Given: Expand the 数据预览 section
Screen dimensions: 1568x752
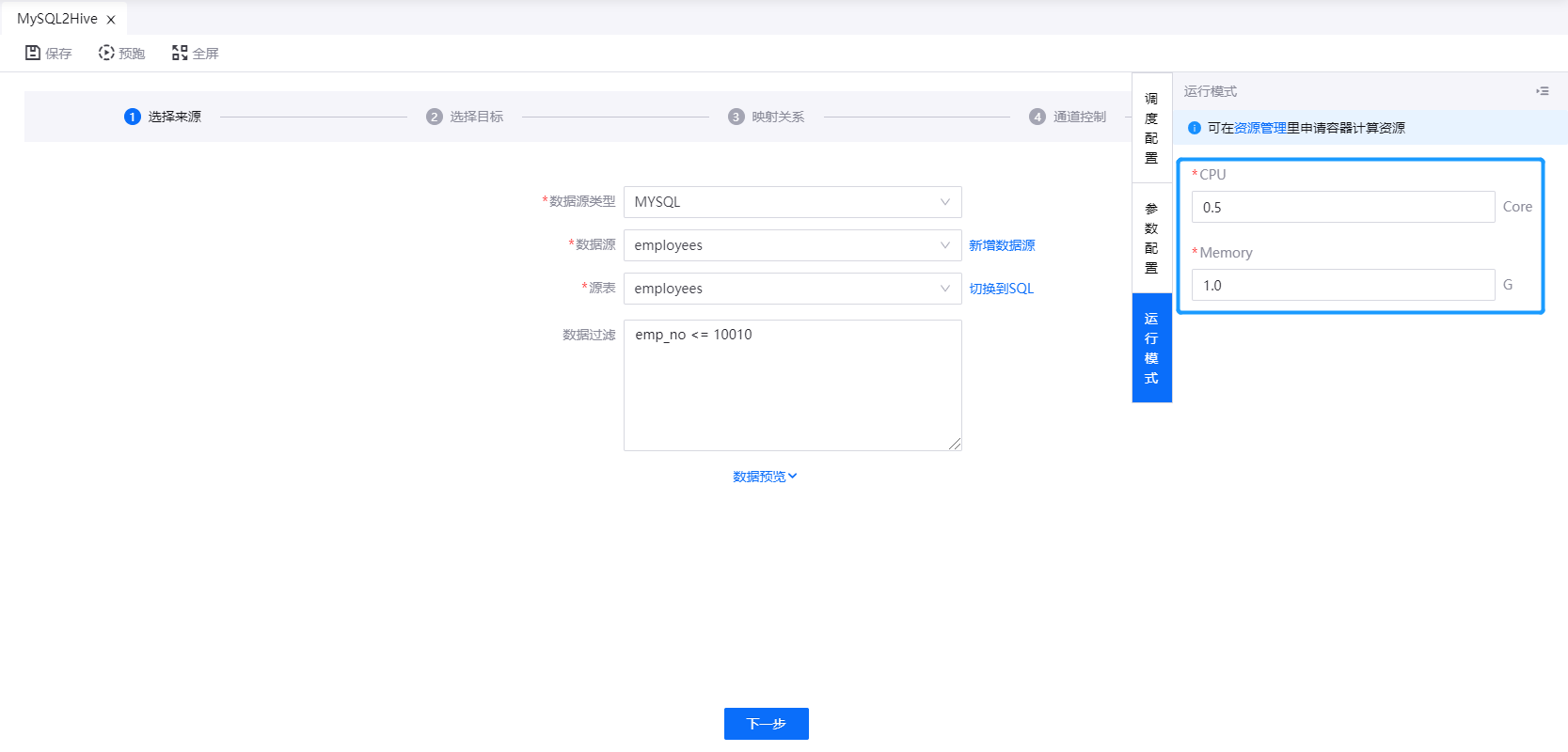Looking at the screenshot, I should [x=765, y=477].
